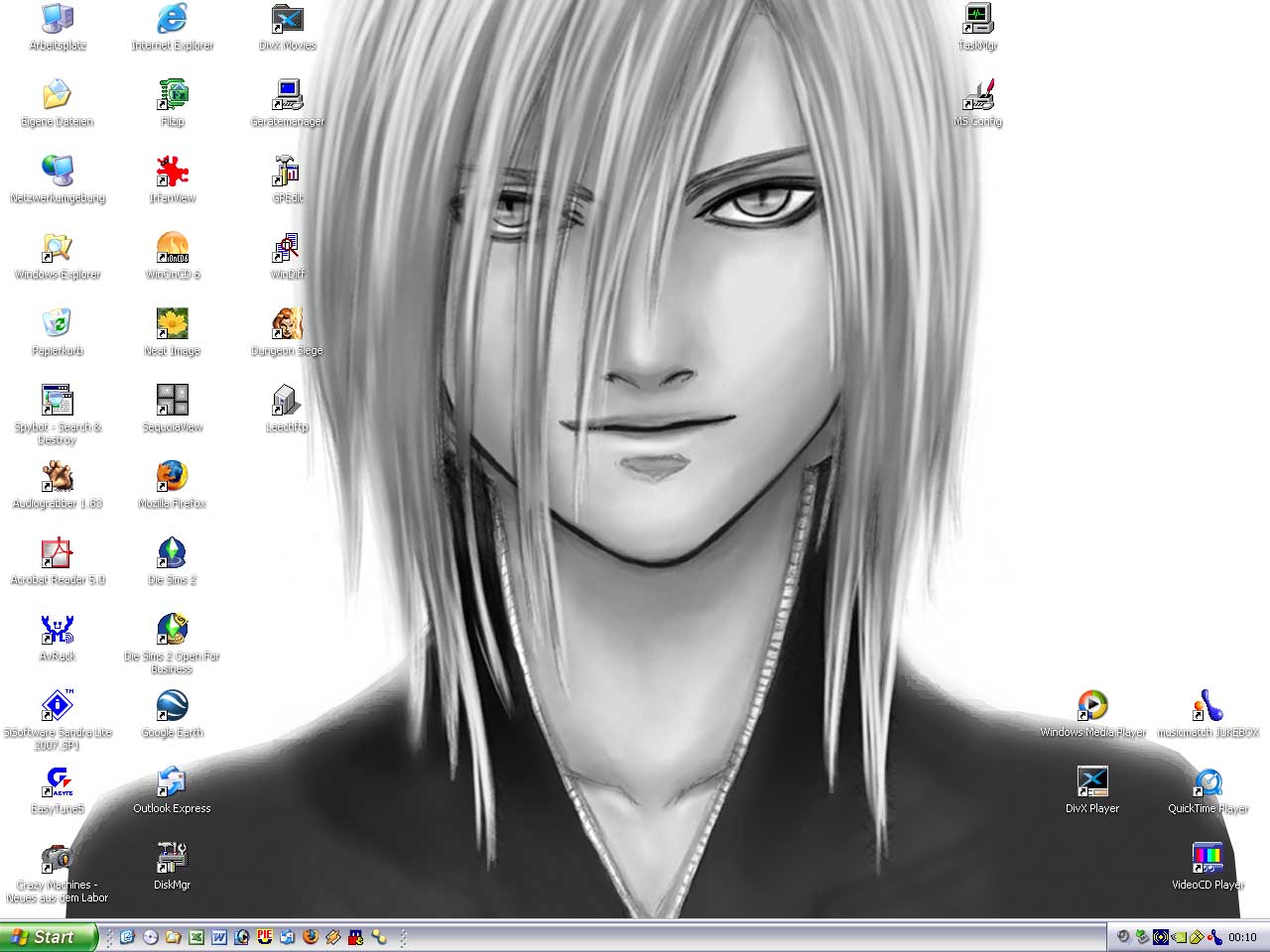1270x952 pixels.
Task: Launch Word from the Quick Launch bar
Action: 218,936
